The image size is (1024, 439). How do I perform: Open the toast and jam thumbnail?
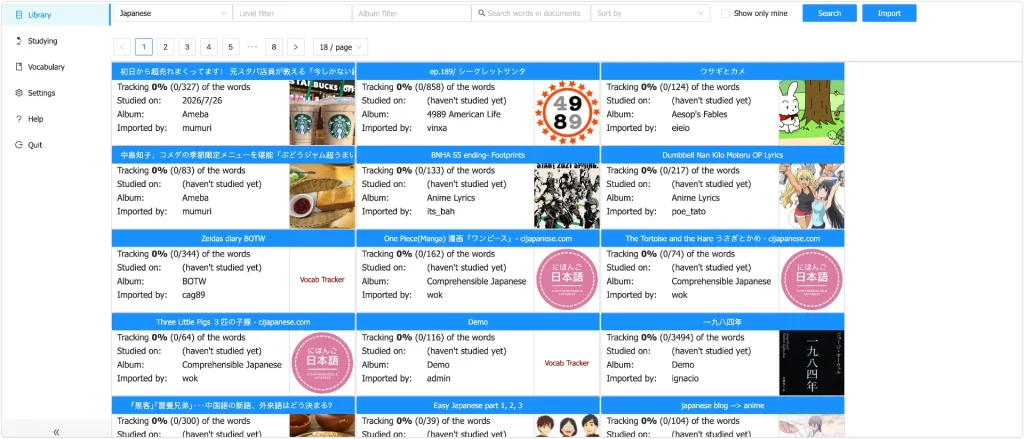point(322,196)
